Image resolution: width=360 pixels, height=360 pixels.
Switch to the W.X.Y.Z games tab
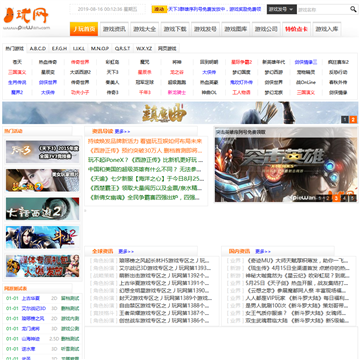pyautogui.click(x=144, y=49)
